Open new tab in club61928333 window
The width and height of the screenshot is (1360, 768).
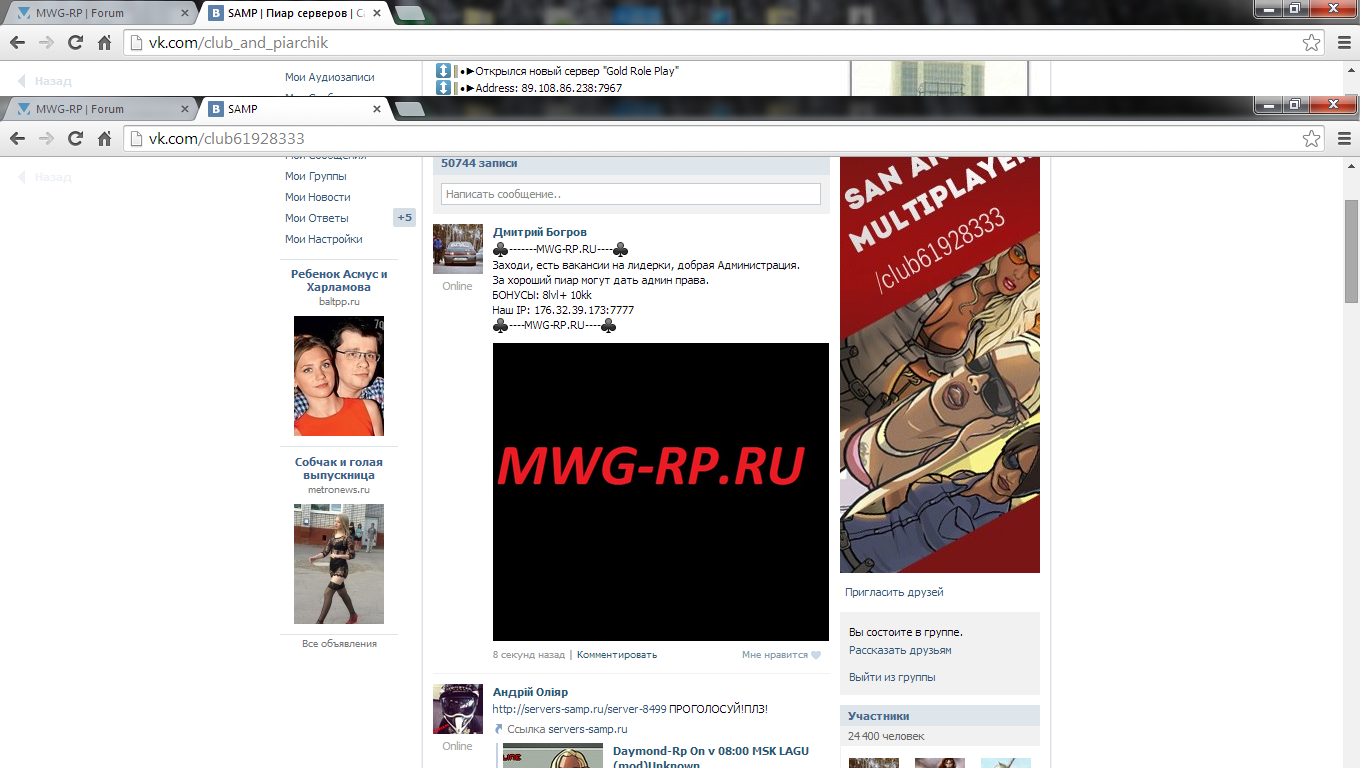[x=410, y=110]
